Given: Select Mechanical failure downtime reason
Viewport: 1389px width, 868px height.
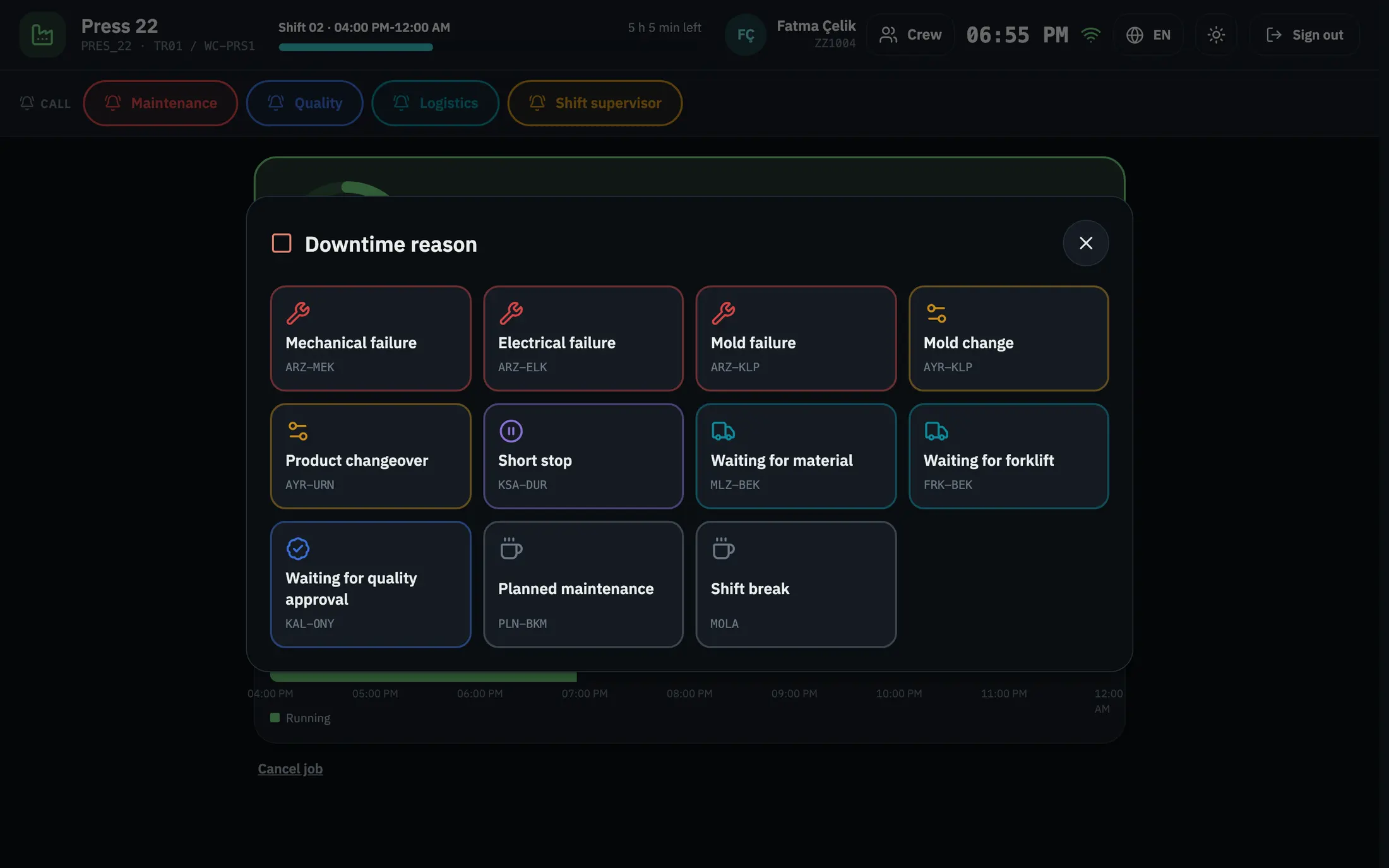Looking at the screenshot, I should click(x=371, y=338).
